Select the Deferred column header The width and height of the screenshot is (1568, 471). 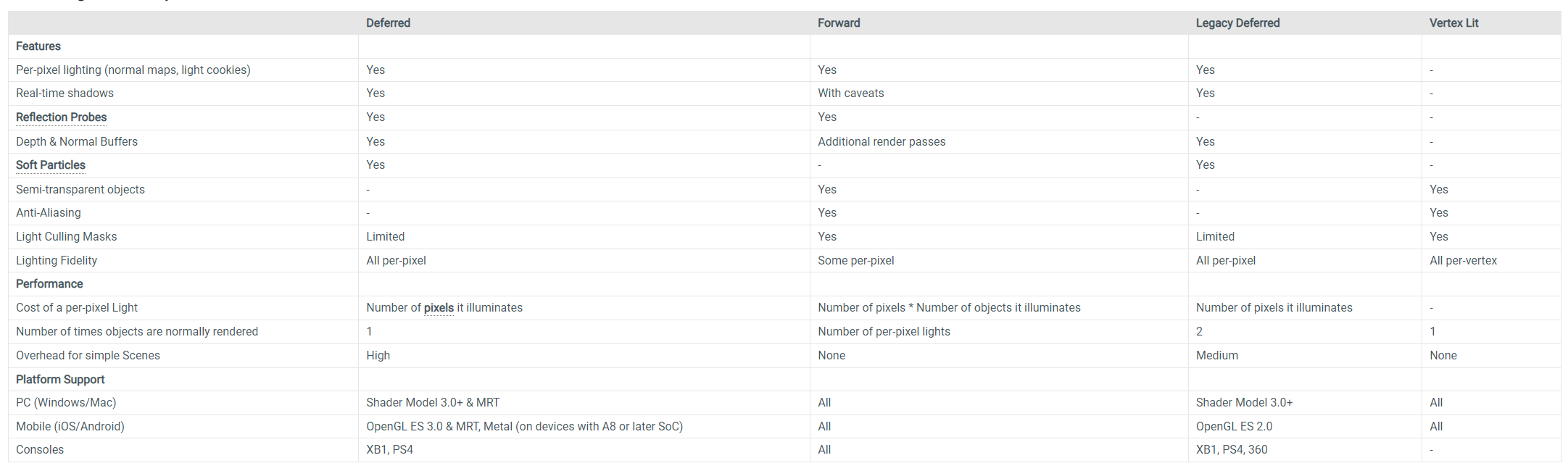pyautogui.click(x=388, y=23)
